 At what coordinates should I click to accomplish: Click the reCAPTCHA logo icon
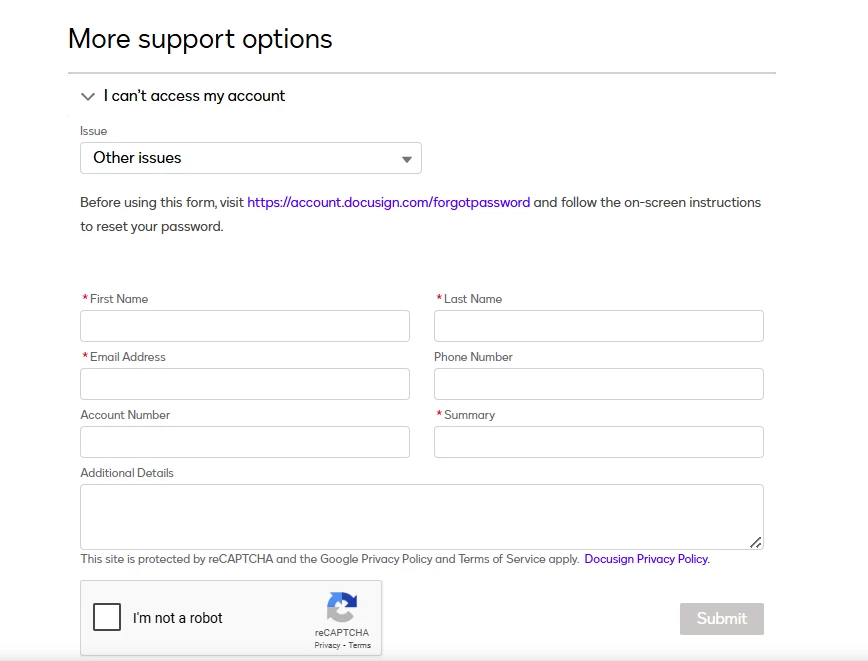tap(342, 607)
